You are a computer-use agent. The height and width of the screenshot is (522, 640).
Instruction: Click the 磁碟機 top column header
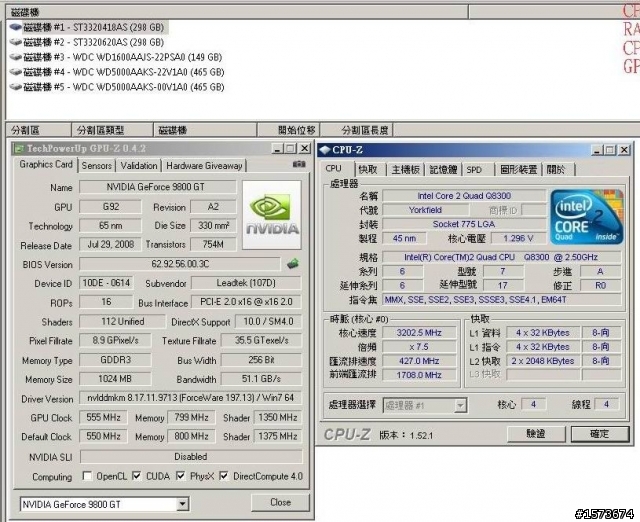[x=237, y=12]
